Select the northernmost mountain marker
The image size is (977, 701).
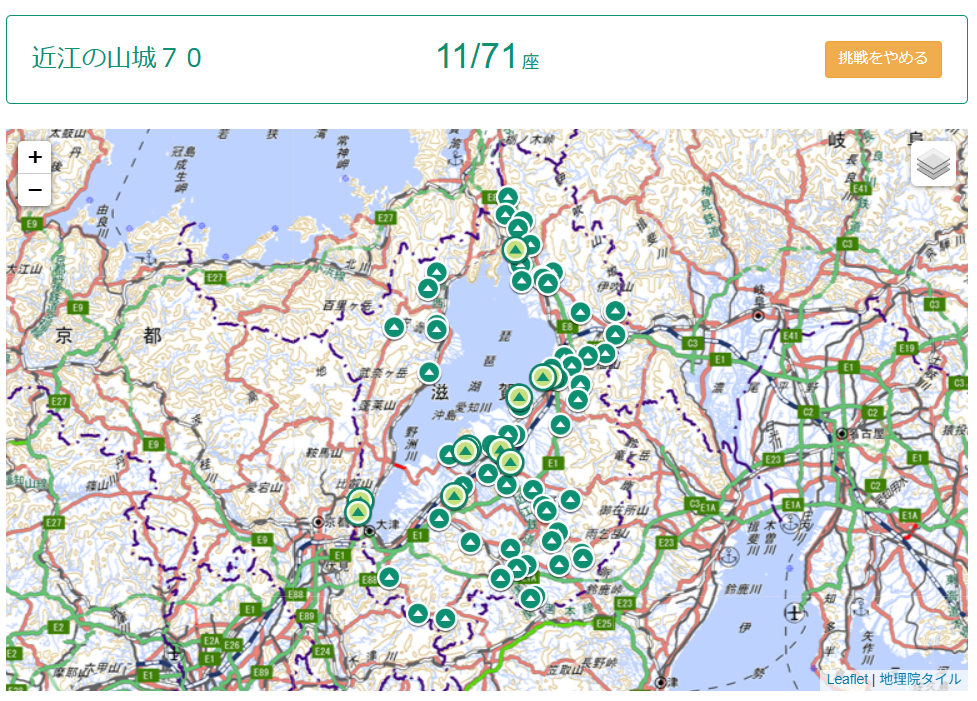point(508,197)
